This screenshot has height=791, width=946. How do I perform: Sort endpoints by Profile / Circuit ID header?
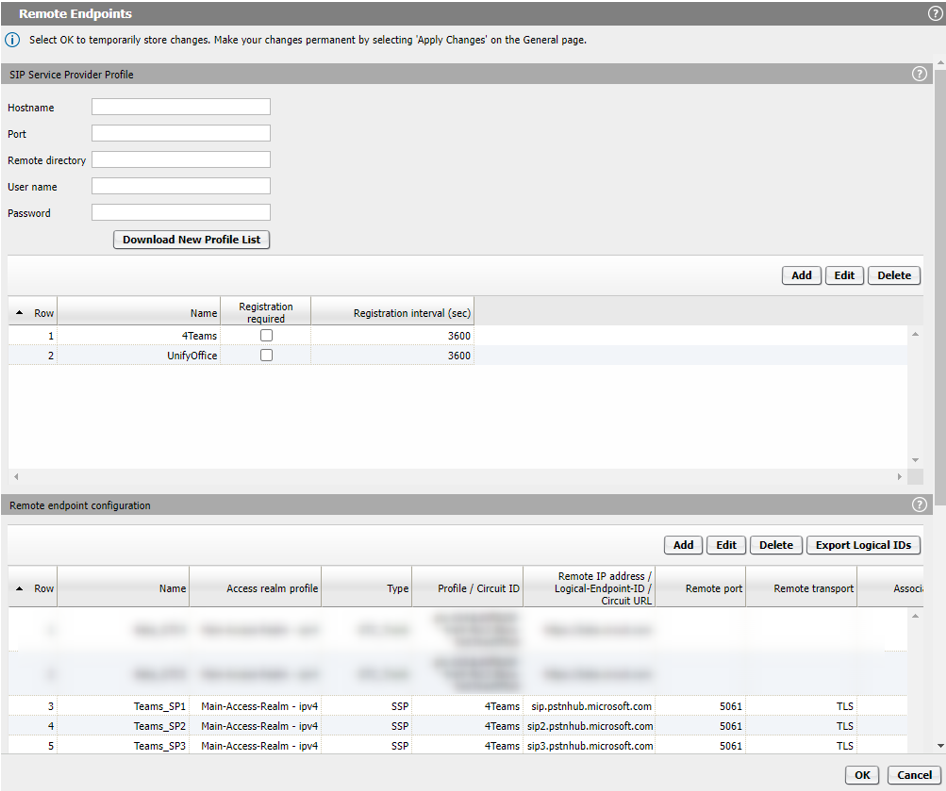(x=468, y=588)
